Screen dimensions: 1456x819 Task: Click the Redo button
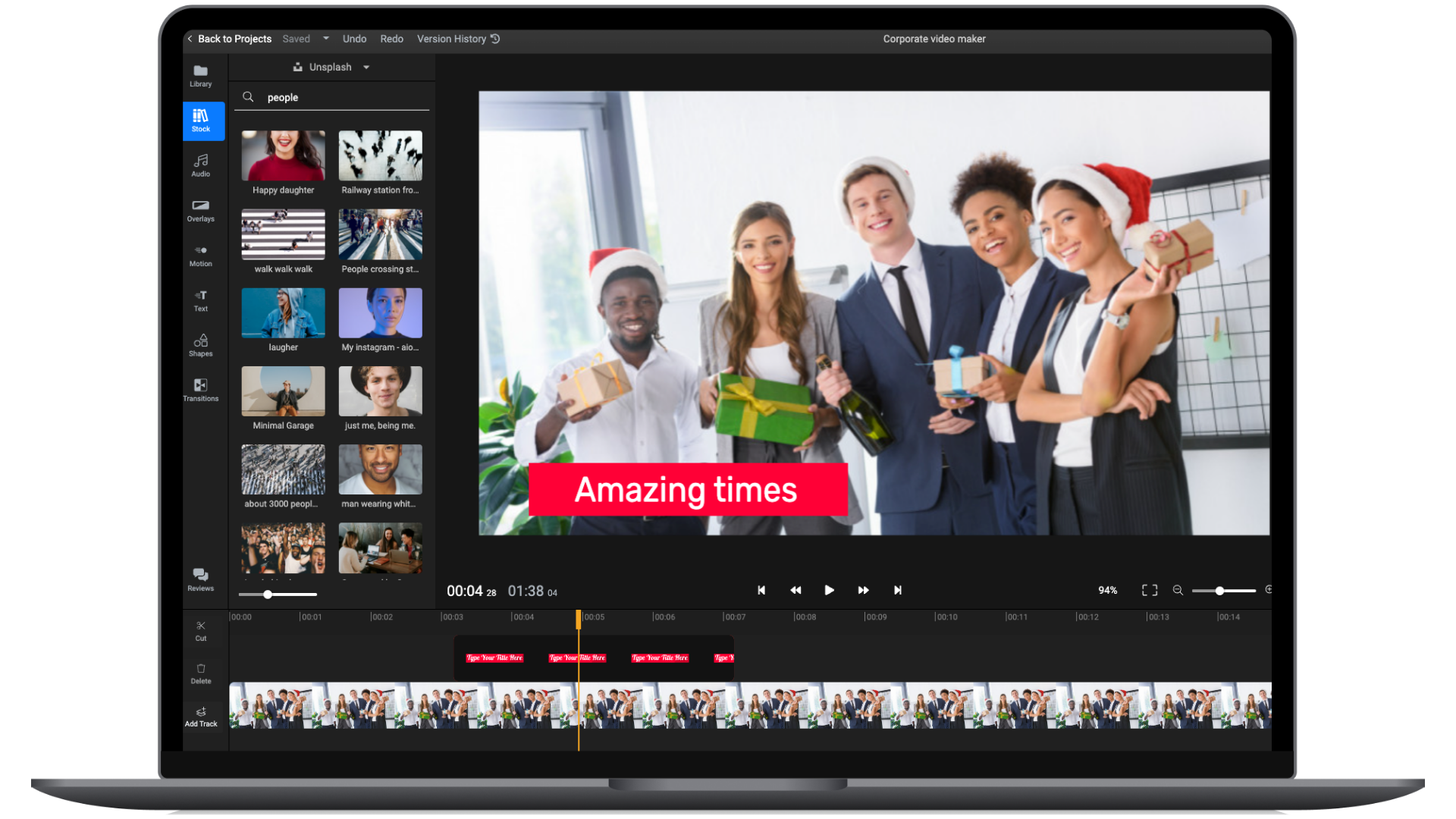pyautogui.click(x=392, y=39)
